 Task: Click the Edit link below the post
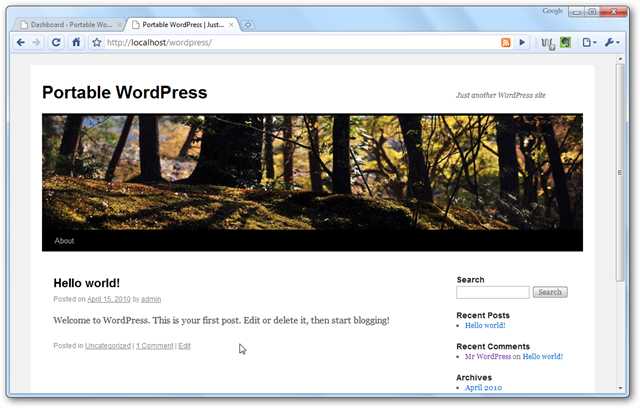tap(184, 346)
